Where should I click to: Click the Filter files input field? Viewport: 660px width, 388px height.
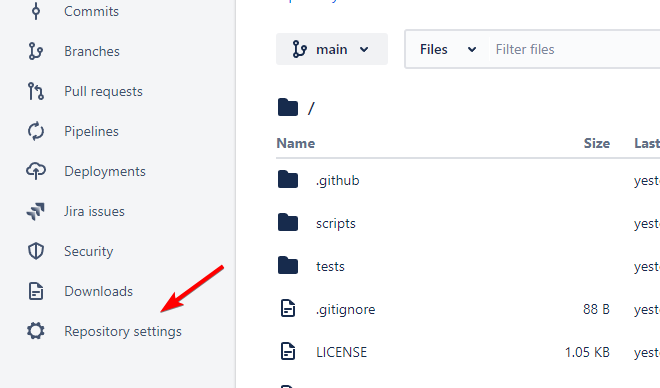pos(575,50)
